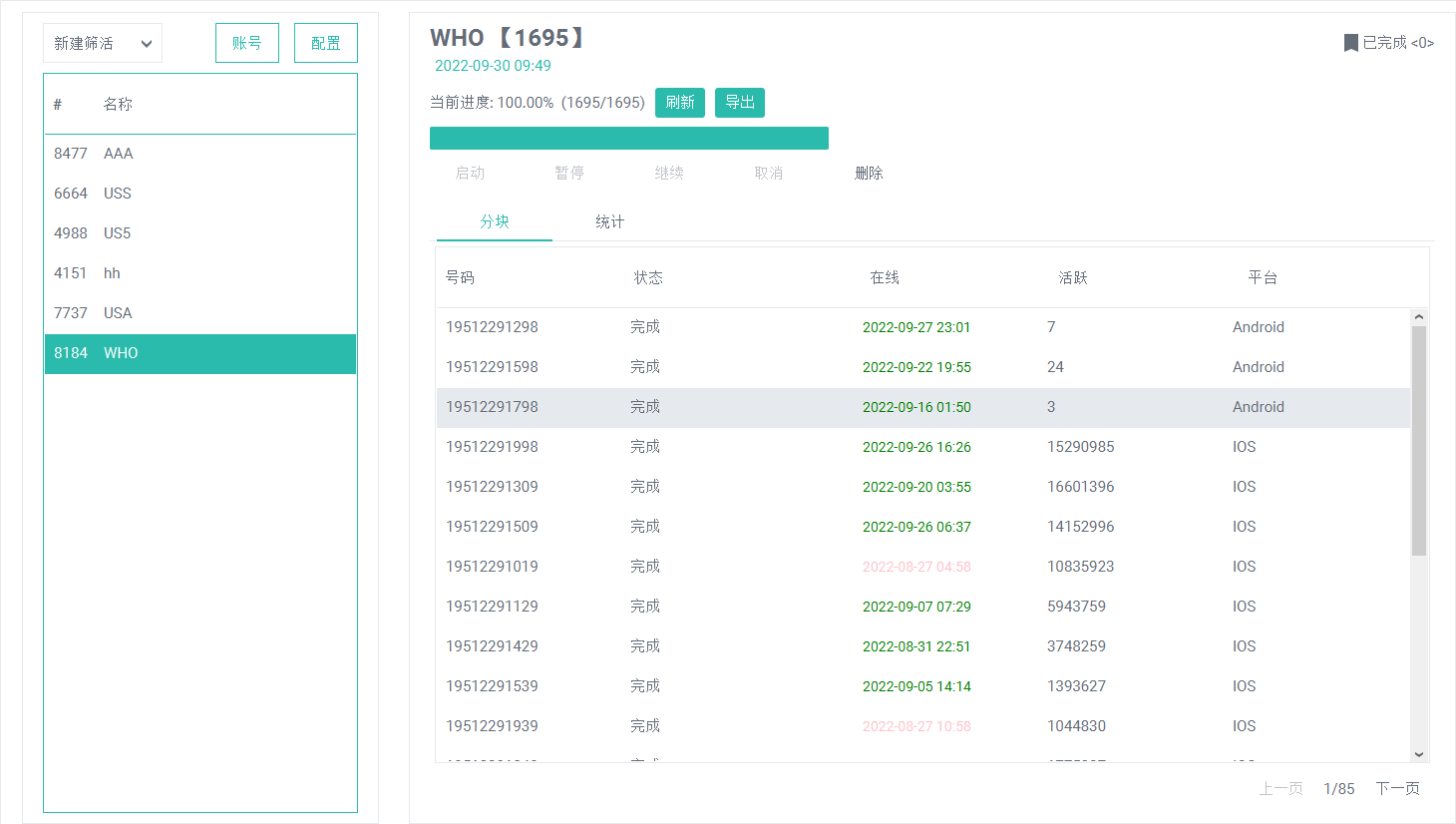This screenshot has height=824, width=1456.
Task: Click the 名称 column header in list
Action: (x=118, y=104)
